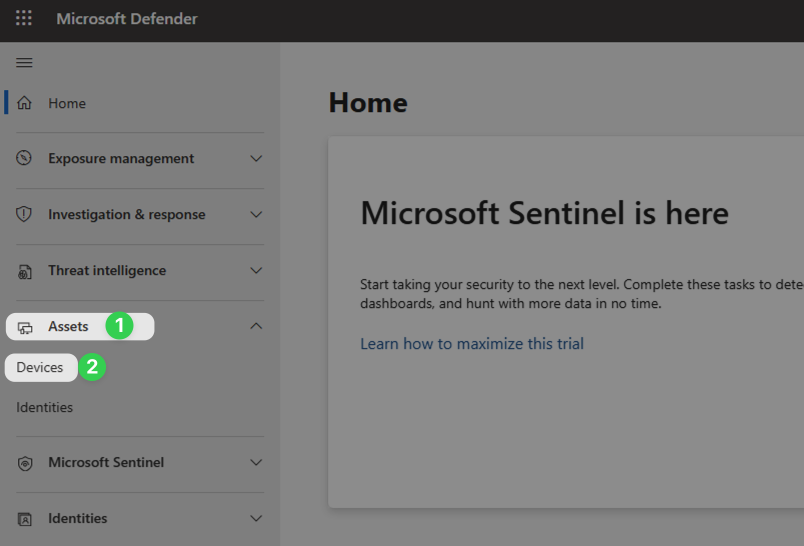The width and height of the screenshot is (804, 546).
Task: Open the Microsoft Sentinel menu item
Action: [x=106, y=462]
